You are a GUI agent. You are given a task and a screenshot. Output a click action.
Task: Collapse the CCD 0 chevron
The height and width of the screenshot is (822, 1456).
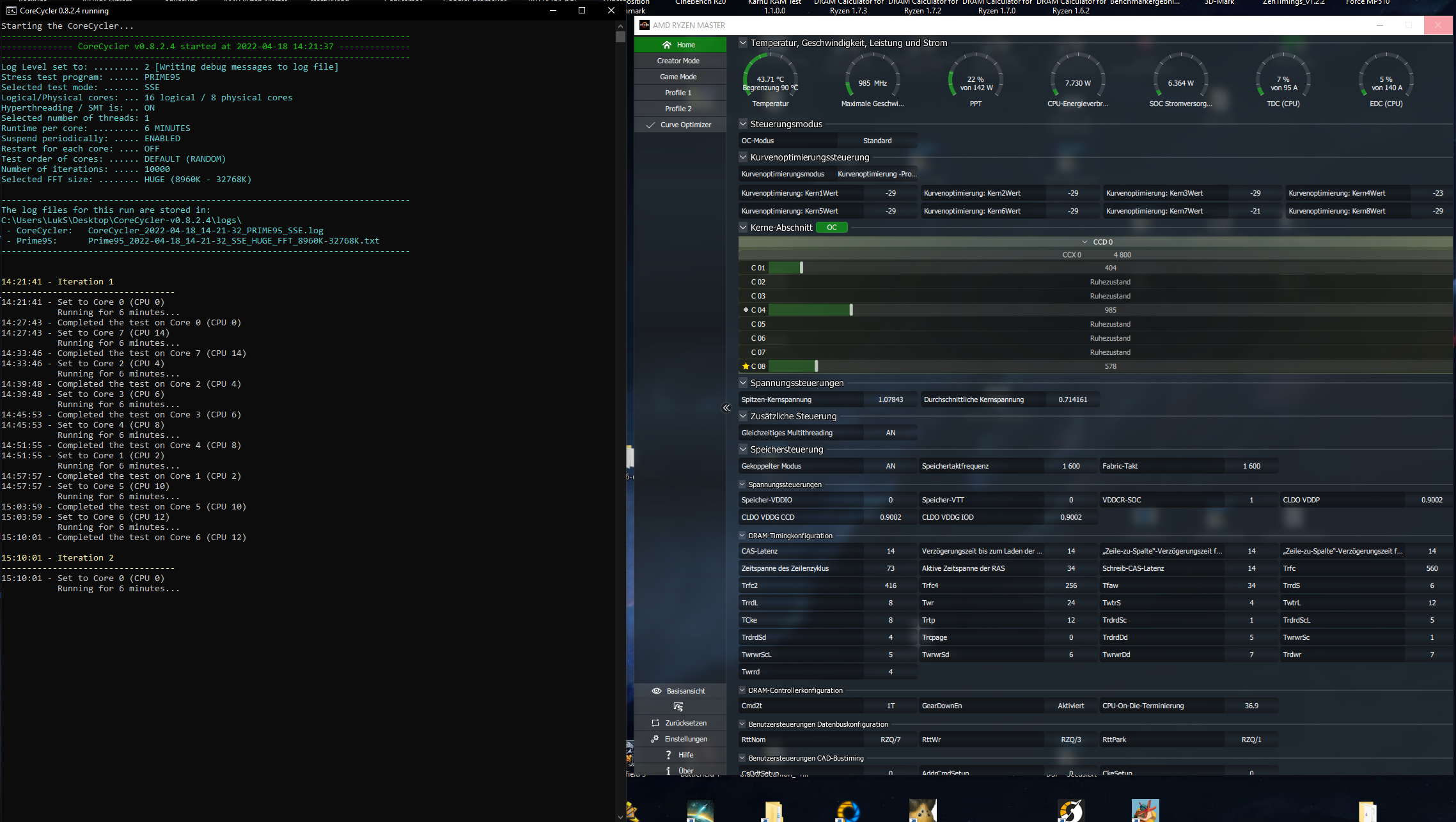[1084, 242]
